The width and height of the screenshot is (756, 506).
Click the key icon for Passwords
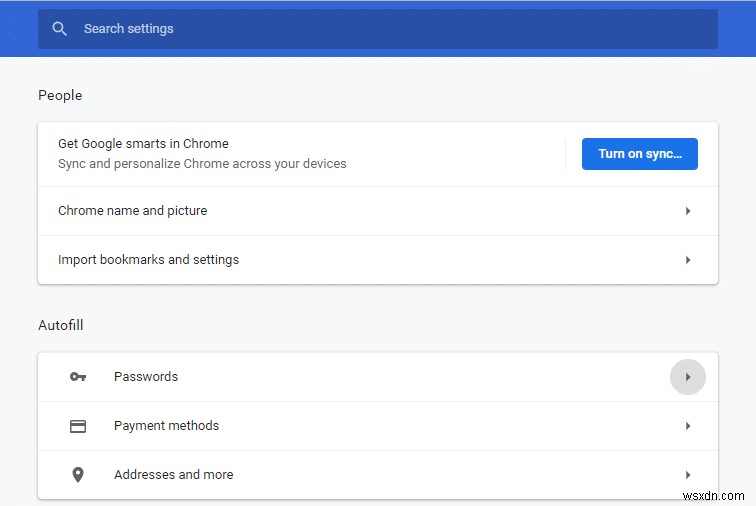(78, 377)
